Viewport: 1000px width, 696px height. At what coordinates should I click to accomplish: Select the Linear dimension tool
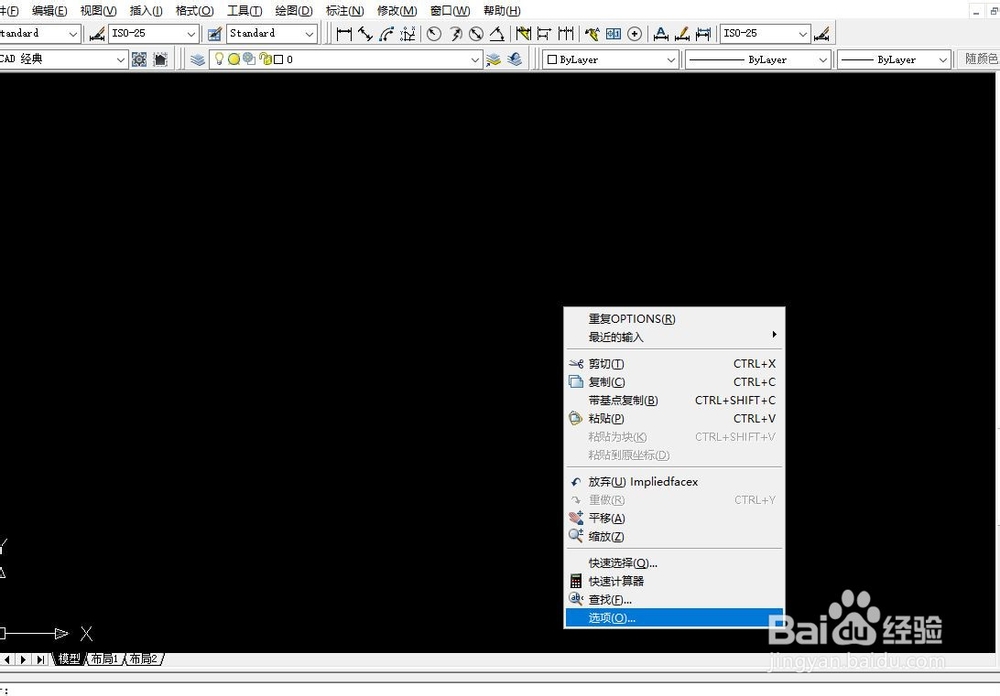pos(344,33)
